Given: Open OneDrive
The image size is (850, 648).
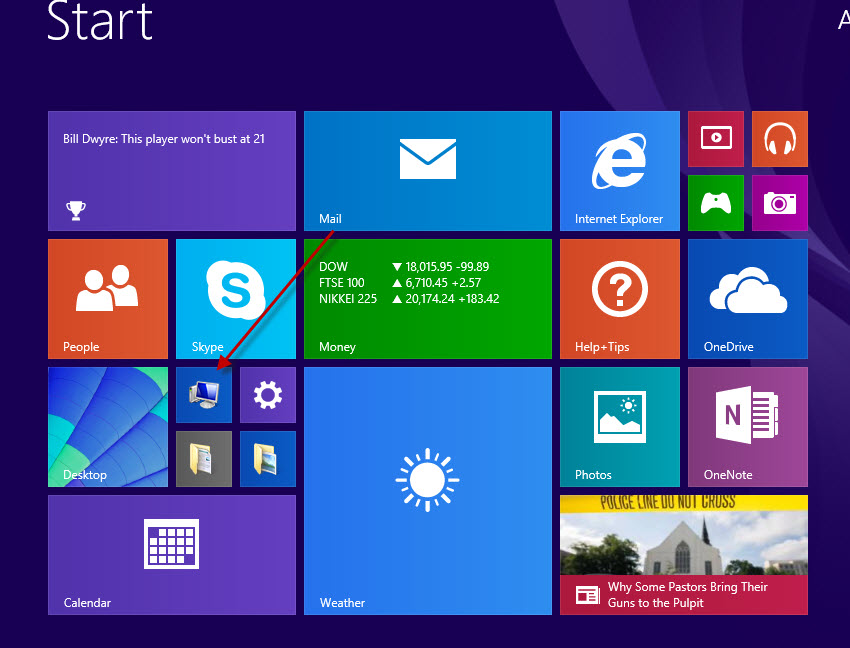Looking at the screenshot, I should pyautogui.click(x=747, y=298).
